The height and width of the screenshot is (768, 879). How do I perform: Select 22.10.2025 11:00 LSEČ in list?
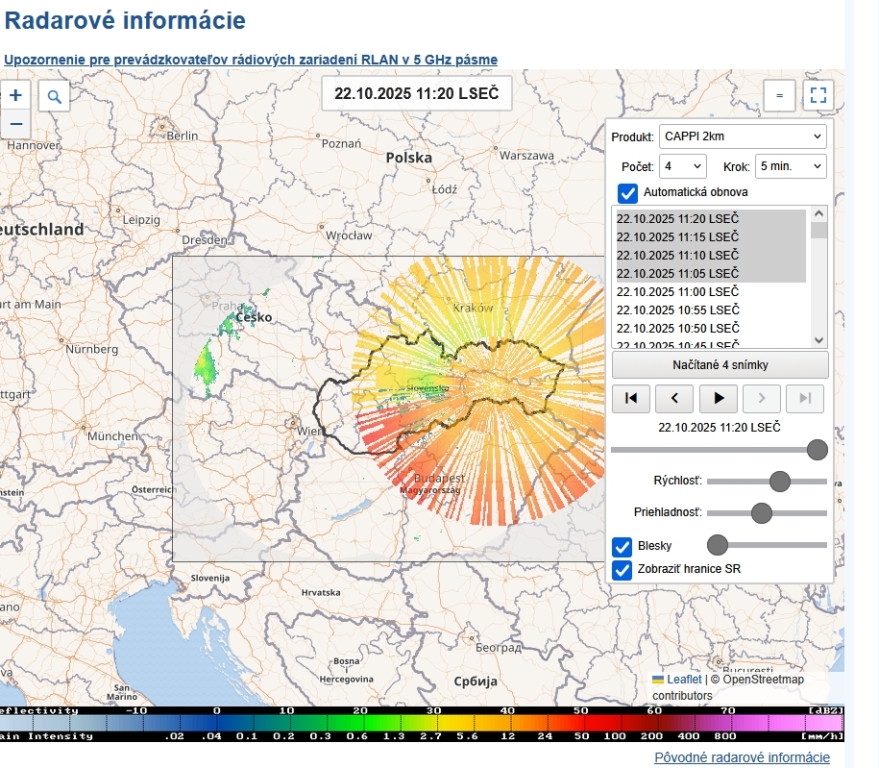tap(677, 291)
